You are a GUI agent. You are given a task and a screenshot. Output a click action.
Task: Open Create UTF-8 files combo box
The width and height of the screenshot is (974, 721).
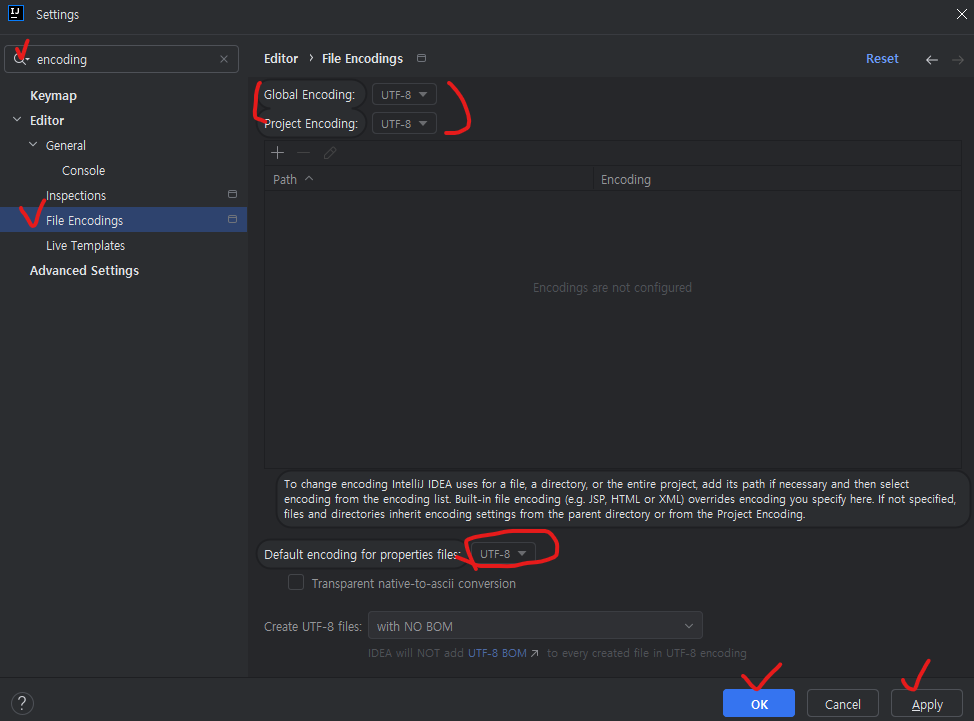click(x=535, y=625)
